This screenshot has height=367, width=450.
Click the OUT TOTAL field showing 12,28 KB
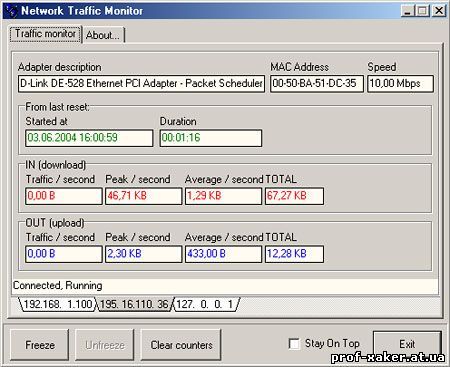294,254
